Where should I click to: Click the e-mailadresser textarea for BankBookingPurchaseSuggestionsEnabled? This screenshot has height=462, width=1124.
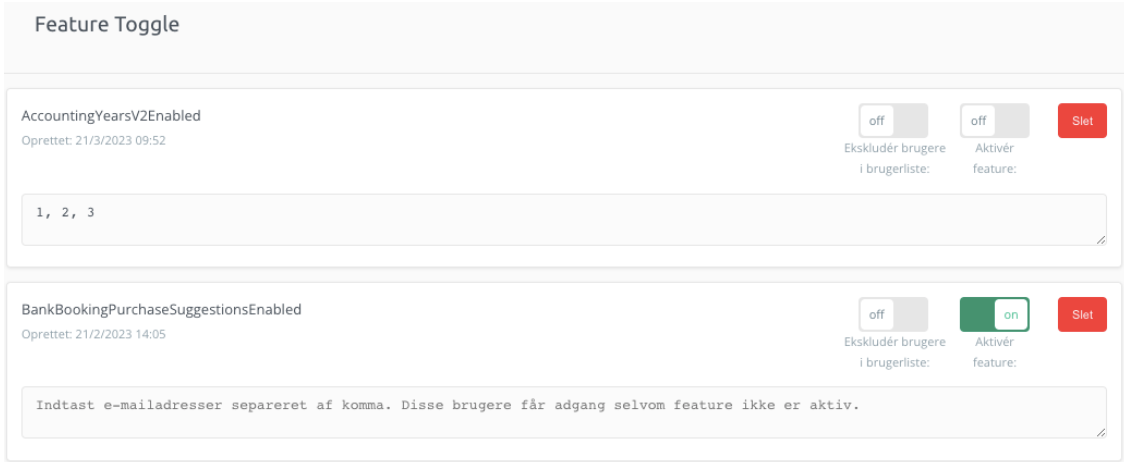tap(564, 412)
